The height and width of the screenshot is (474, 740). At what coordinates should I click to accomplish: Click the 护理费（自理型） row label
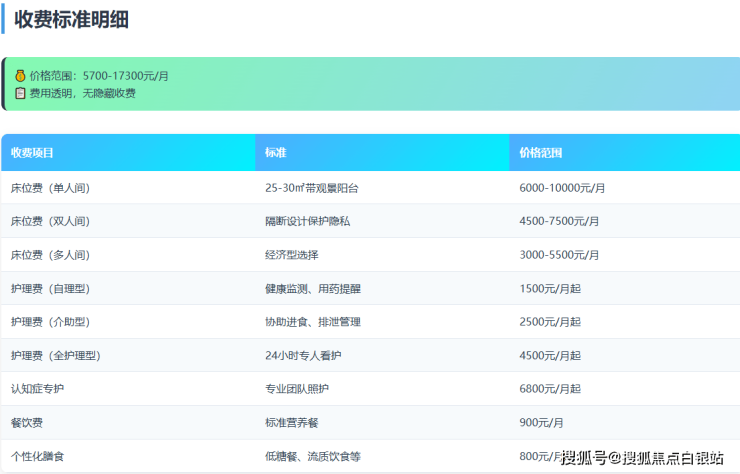pos(50,289)
